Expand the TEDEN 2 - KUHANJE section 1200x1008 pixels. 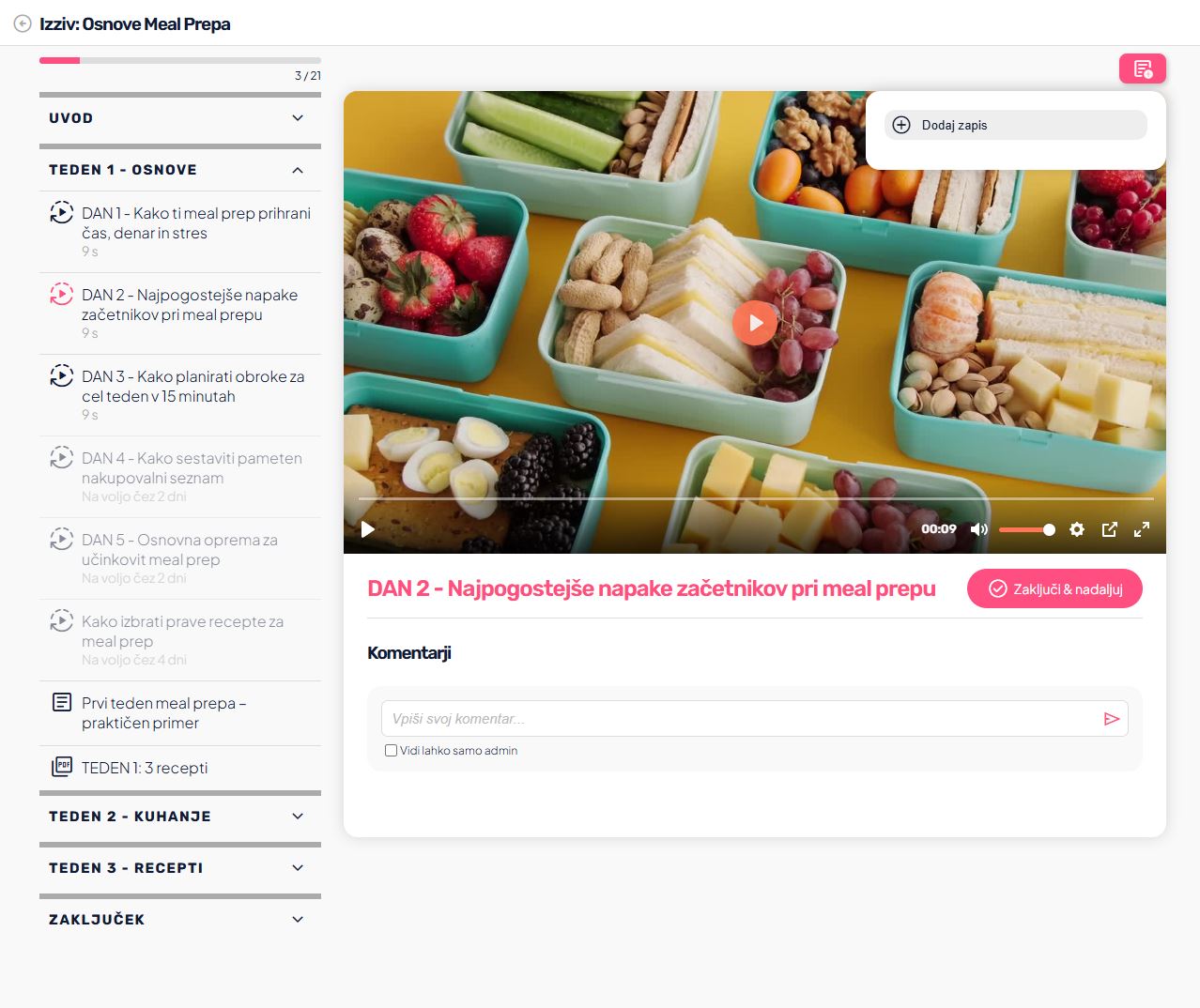[180, 817]
